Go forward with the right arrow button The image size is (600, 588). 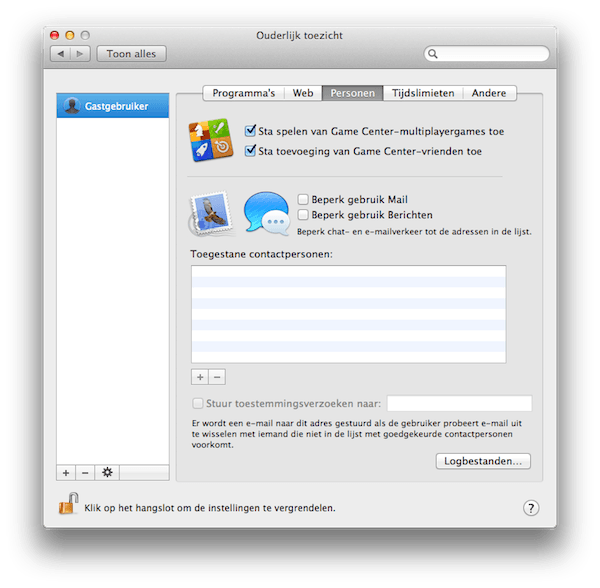click(x=80, y=54)
